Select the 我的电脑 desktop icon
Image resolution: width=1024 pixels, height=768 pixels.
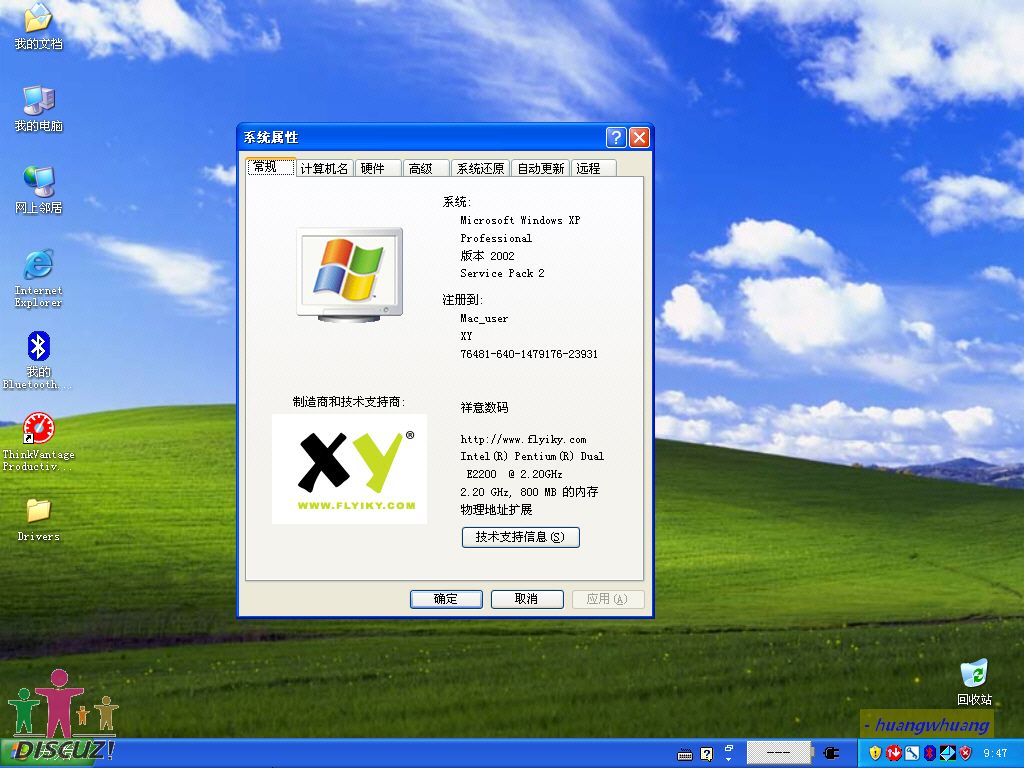(39, 108)
